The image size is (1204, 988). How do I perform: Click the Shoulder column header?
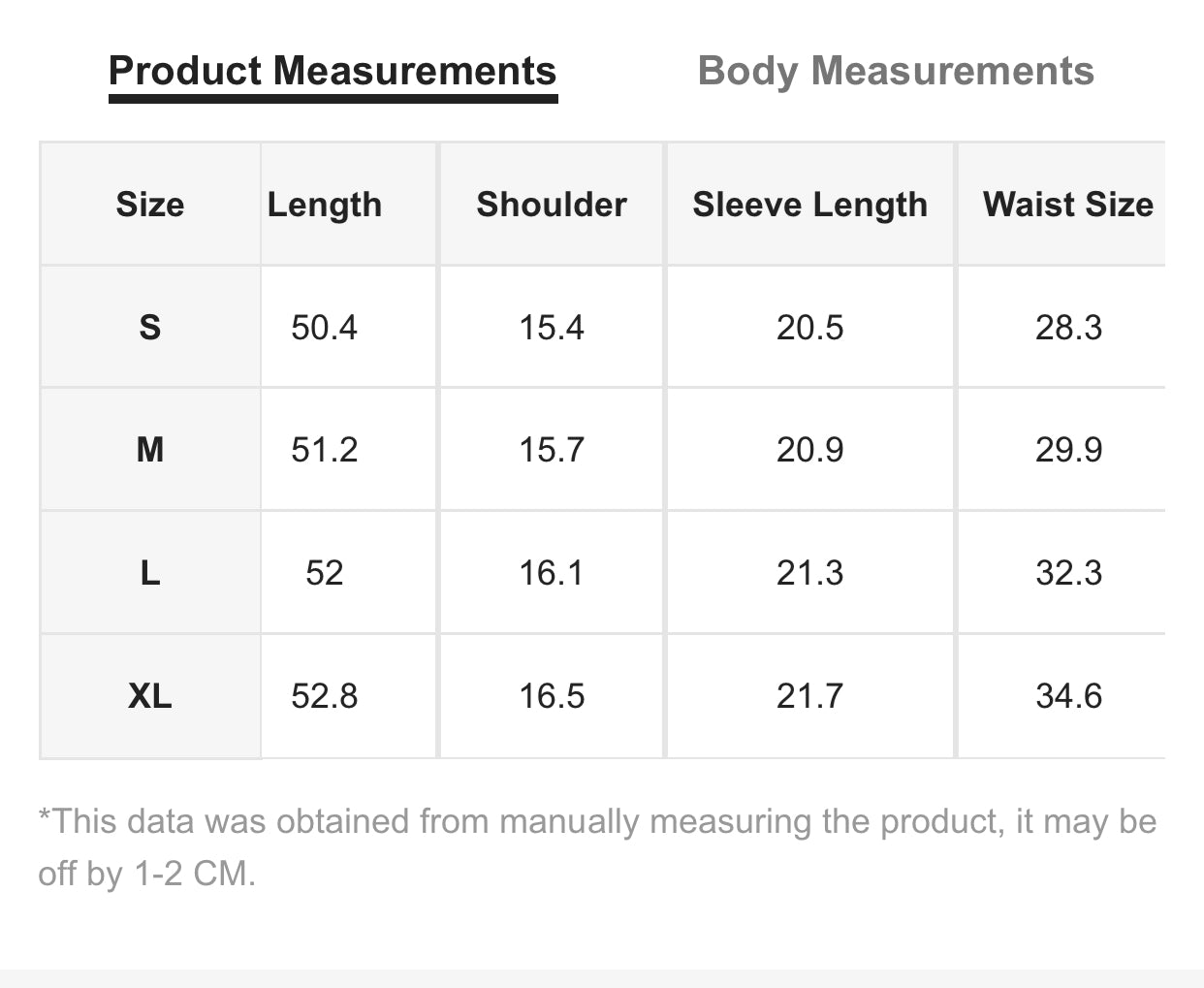[552, 205]
